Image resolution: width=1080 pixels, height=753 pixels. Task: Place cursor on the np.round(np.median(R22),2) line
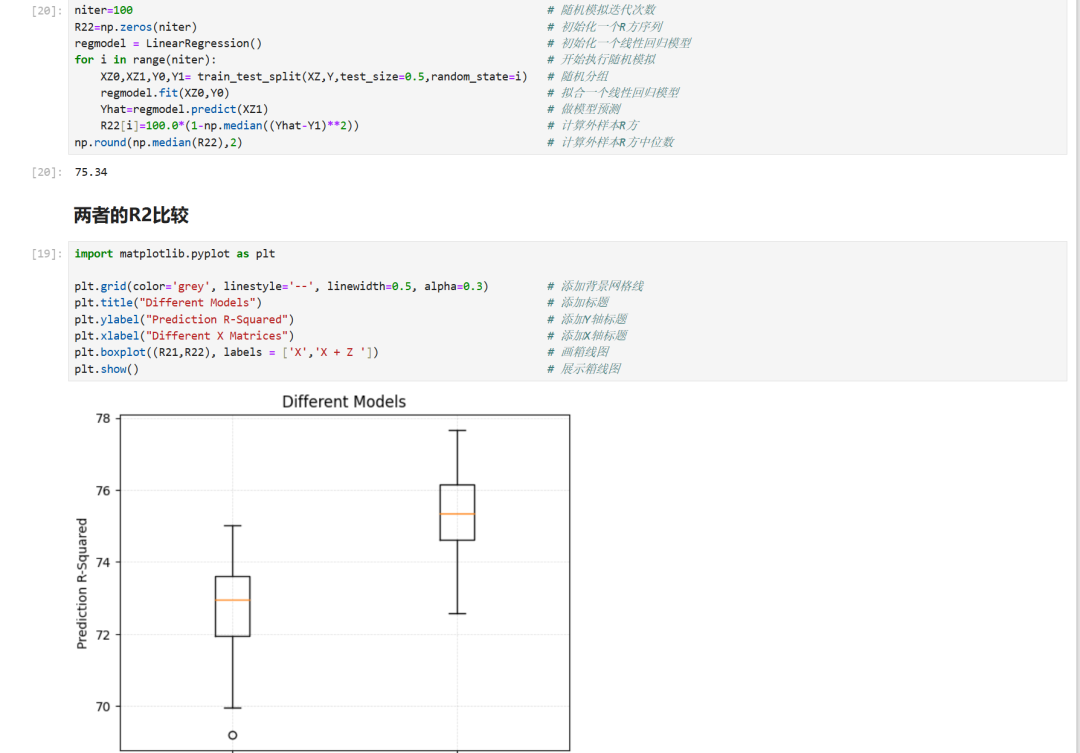point(158,142)
